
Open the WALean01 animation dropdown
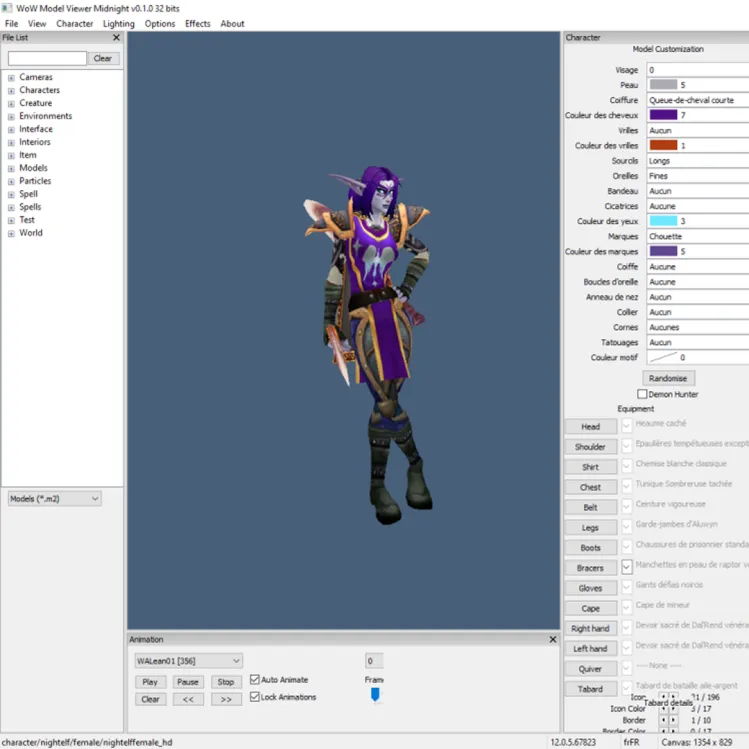[x=188, y=661]
